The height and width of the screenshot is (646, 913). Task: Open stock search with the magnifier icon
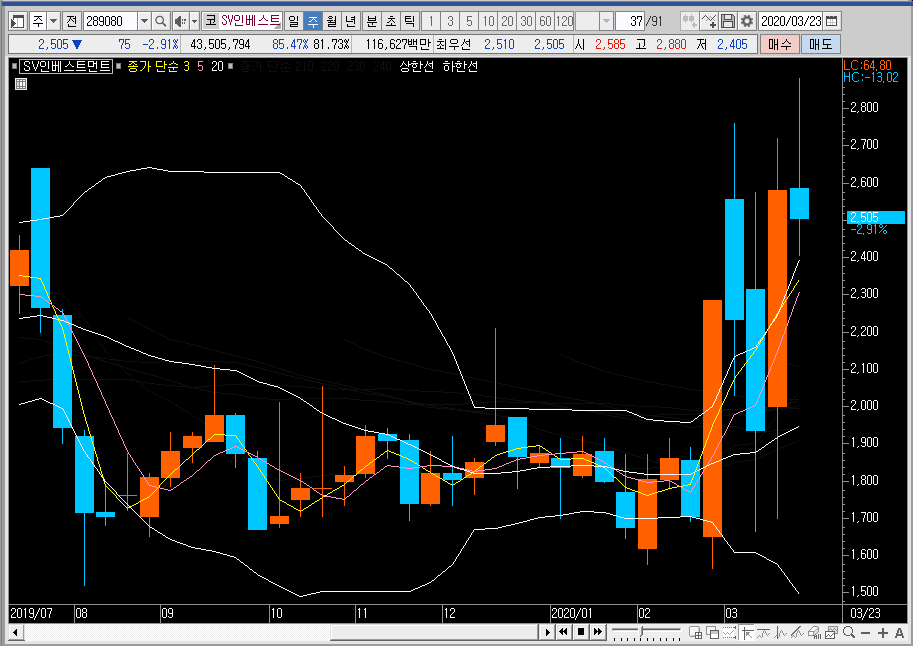pyautogui.click(x=161, y=22)
